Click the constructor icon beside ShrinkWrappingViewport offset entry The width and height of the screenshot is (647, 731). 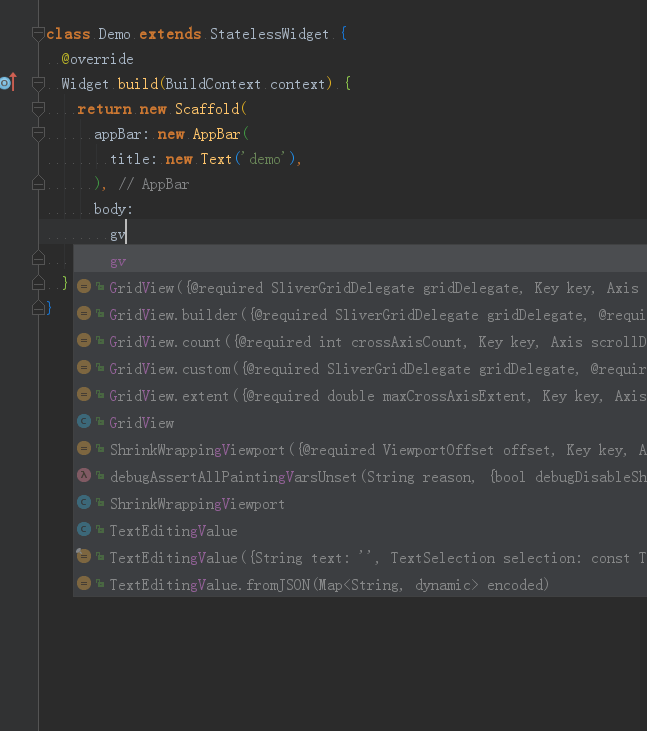(84, 449)
